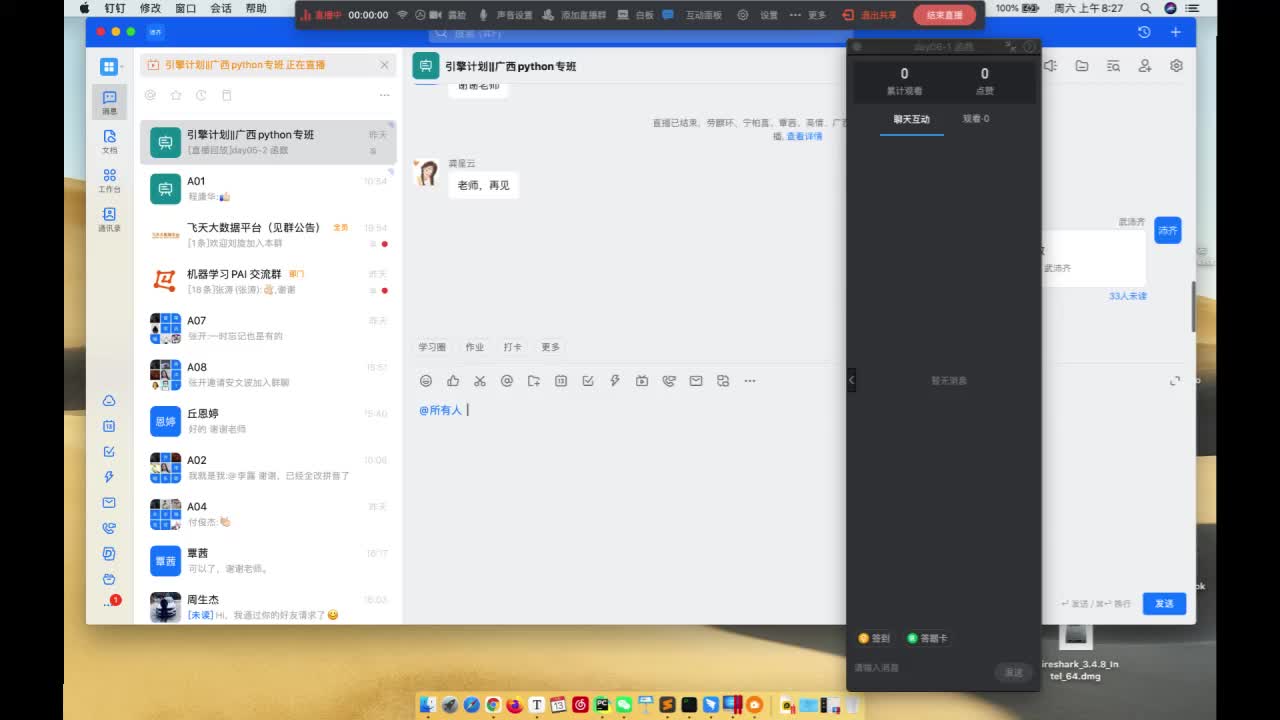Search chat history in the group header
Image resolution: width=1280 pixels, height=720 pixels.
click(x=1113, y=66)
